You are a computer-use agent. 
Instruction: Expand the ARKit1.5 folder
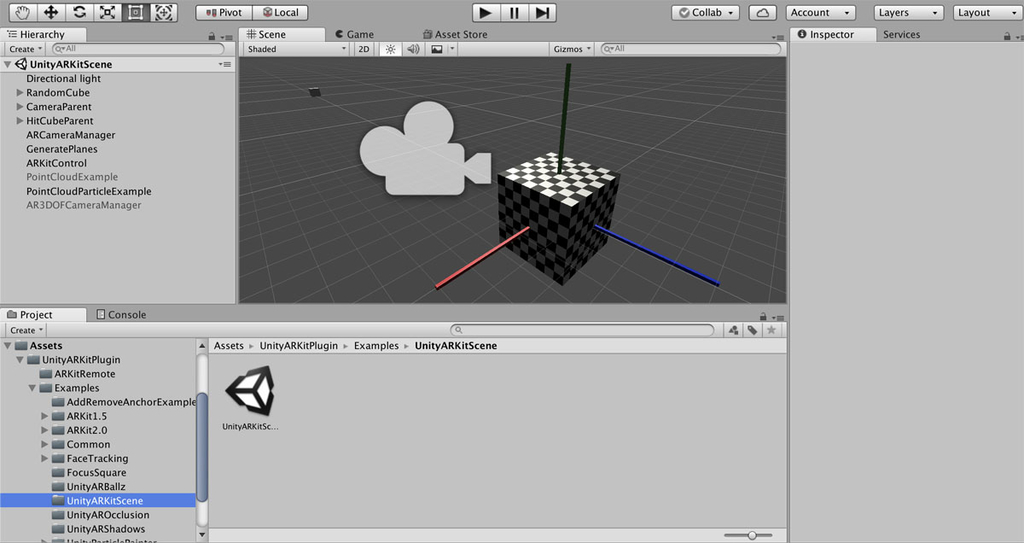coord(44,416)
